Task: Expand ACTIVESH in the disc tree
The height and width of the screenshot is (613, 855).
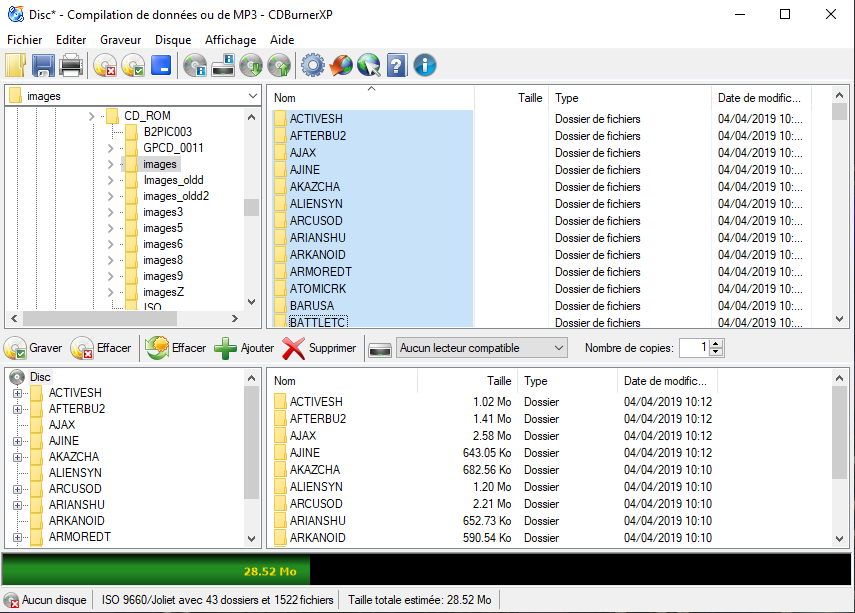Action: [17, 393]
